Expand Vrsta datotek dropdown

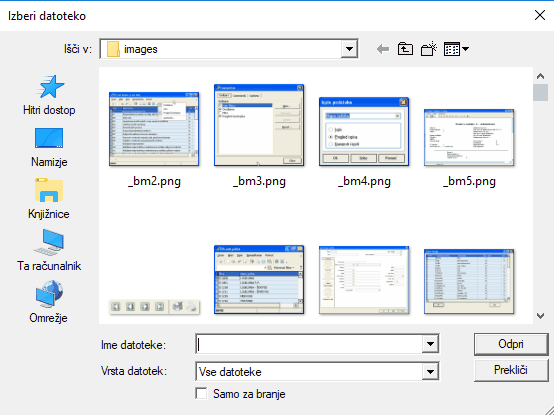pos(430,372)
